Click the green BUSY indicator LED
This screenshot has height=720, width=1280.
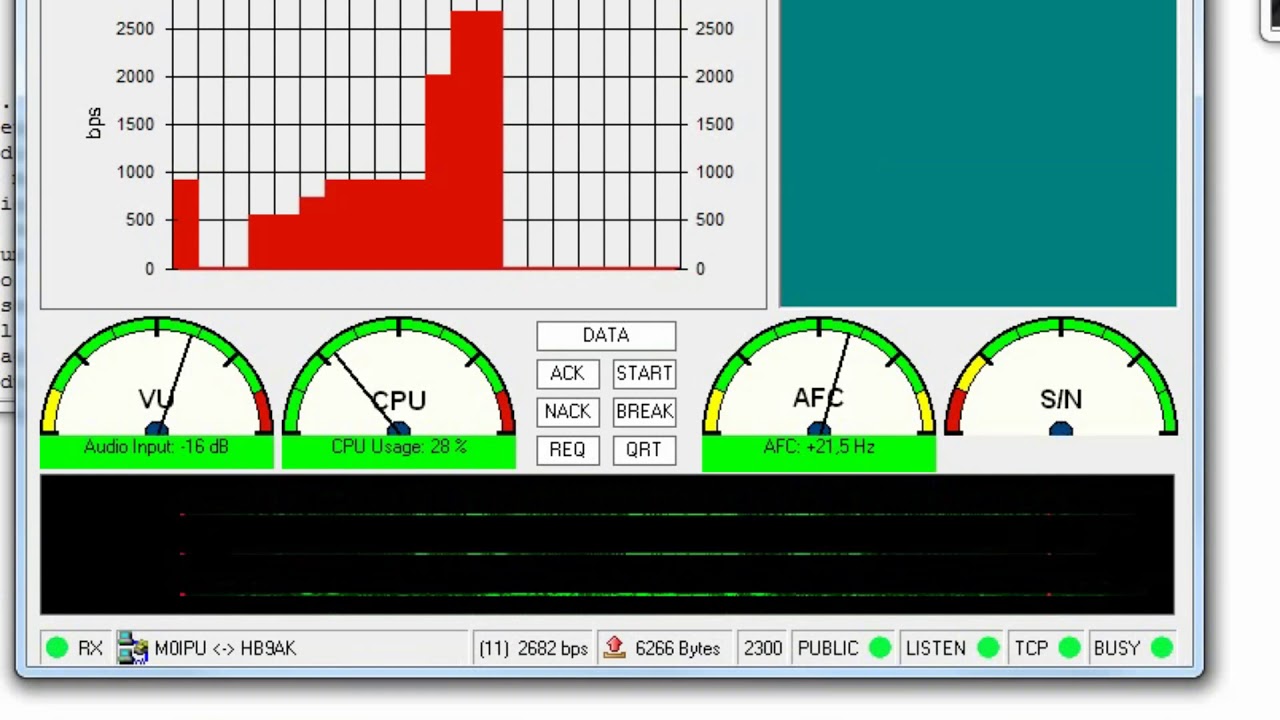(x=1162, y=648)
